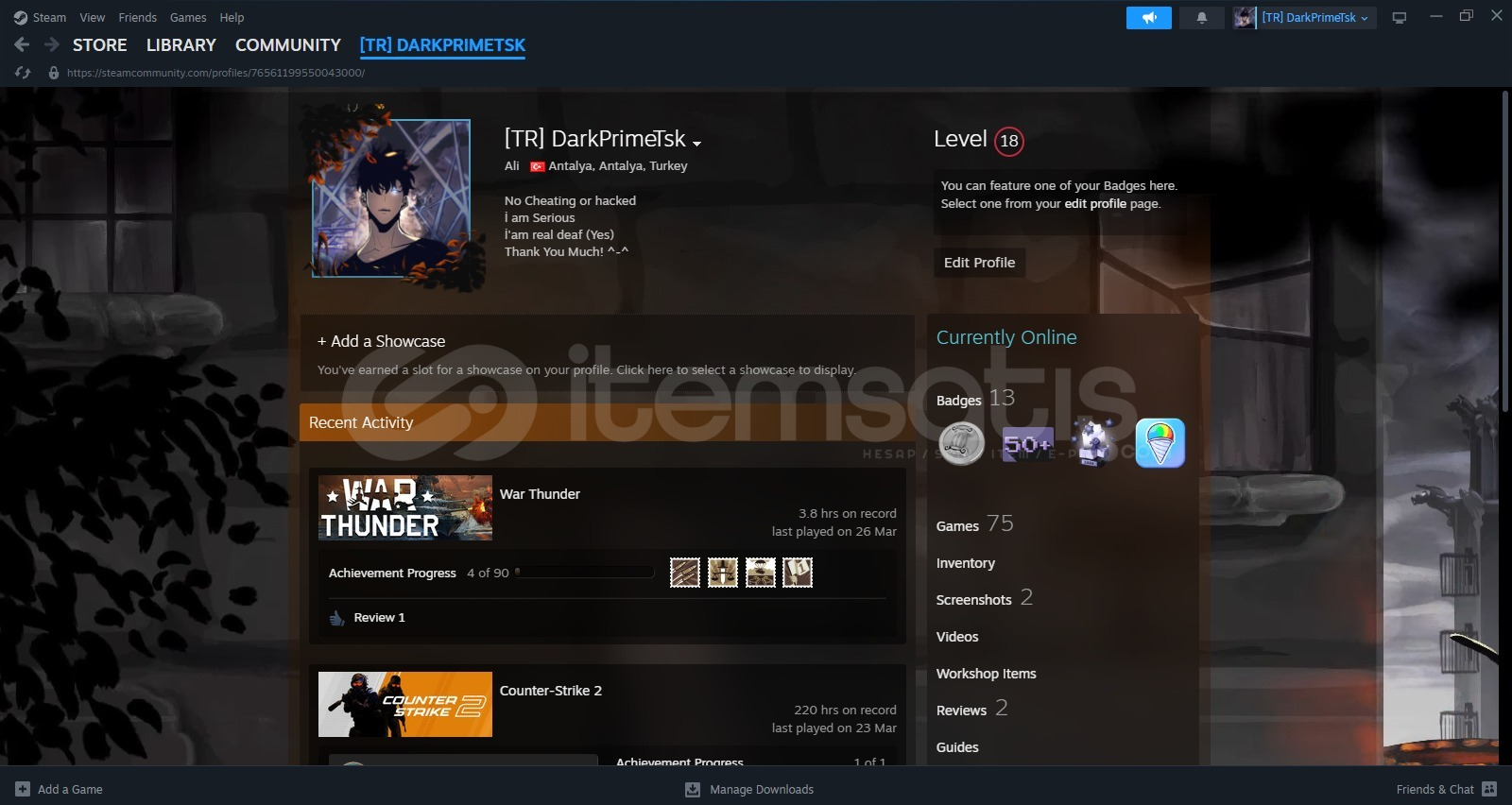
Task: Open the account dropdown in title bar
Action: [x=1315, y=18]
